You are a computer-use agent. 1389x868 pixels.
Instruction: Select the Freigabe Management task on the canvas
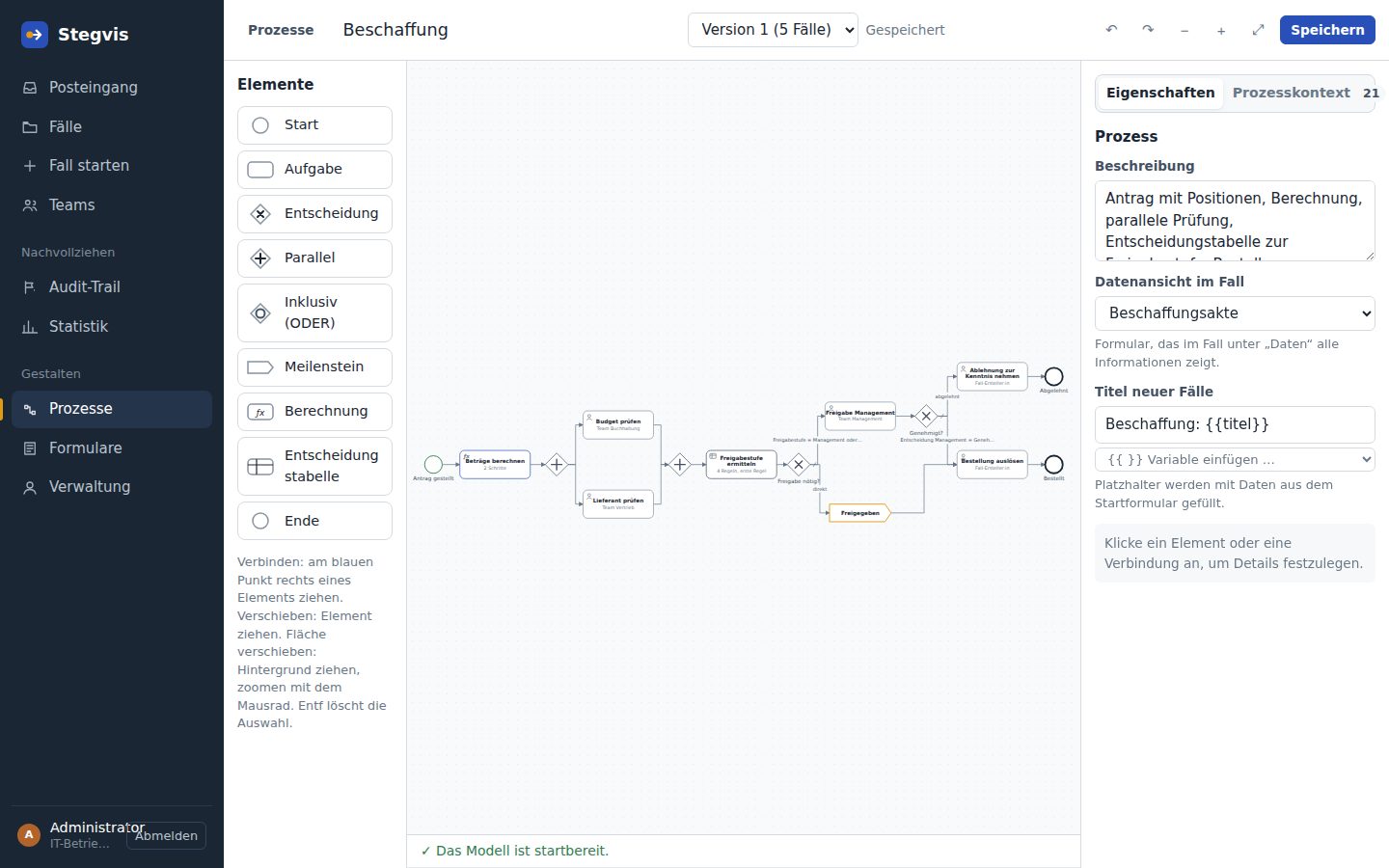point(860,416)
